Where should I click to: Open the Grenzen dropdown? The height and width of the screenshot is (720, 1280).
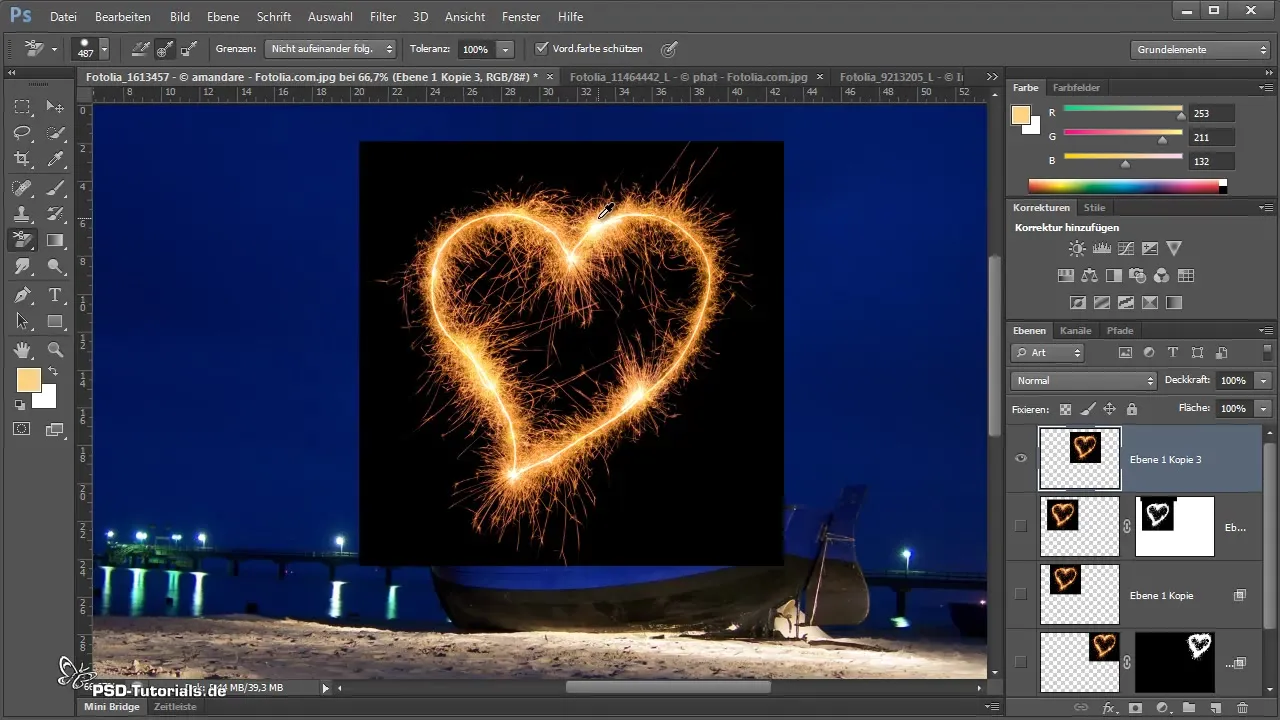(331, 48)
